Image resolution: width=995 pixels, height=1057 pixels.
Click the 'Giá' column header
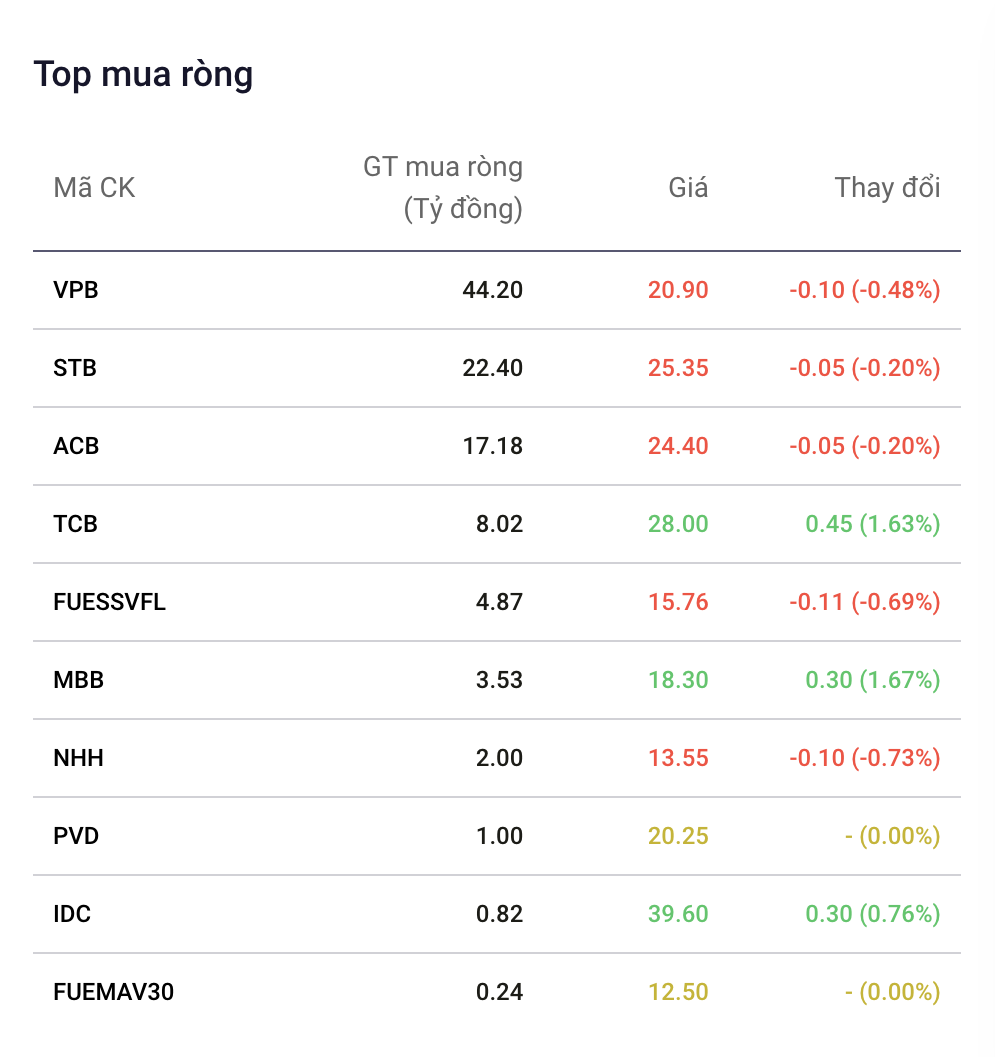(x=688, y=187)
